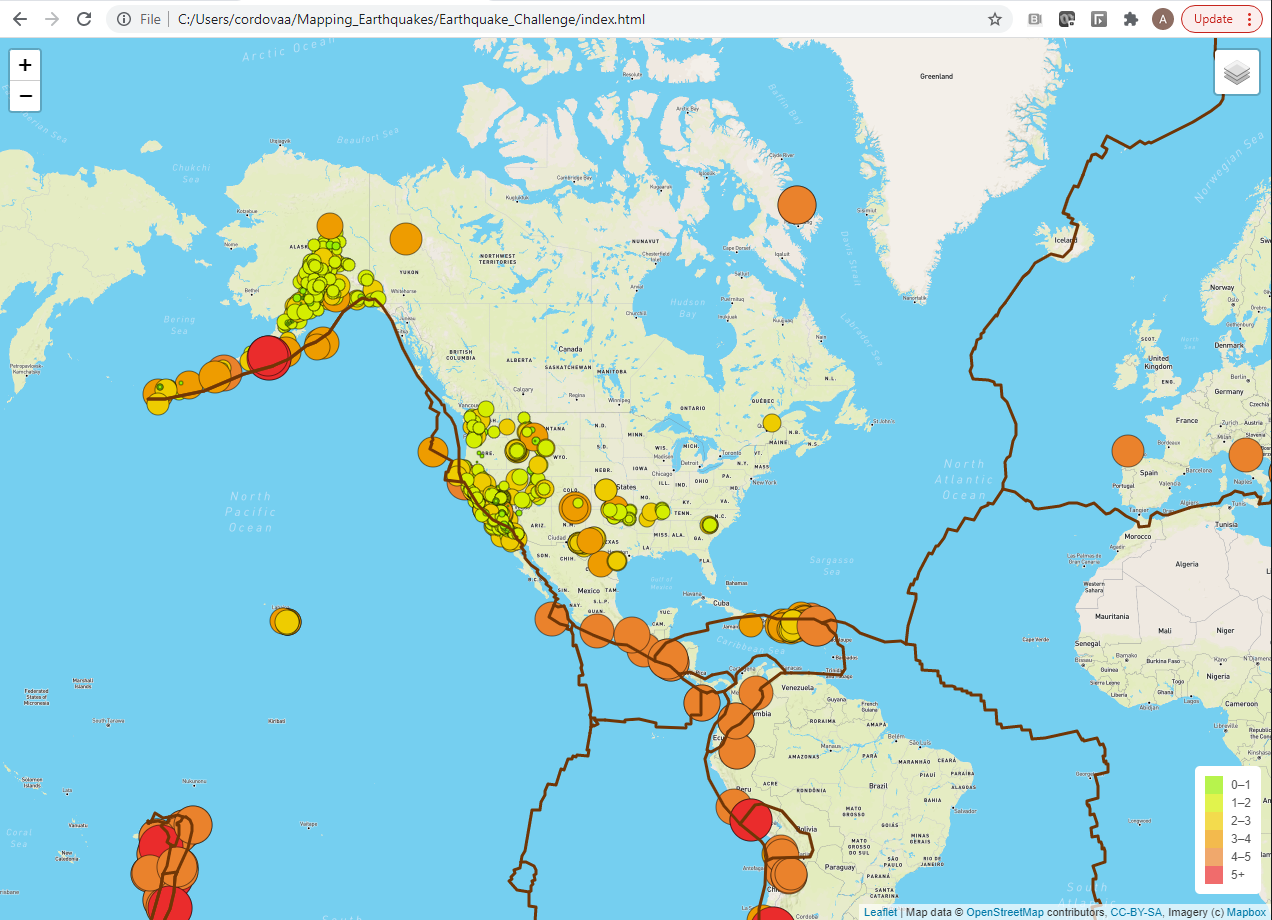Zoom out using the map minus control
Viewport: 1272px width, 920px height.
[x=24, y=95]
